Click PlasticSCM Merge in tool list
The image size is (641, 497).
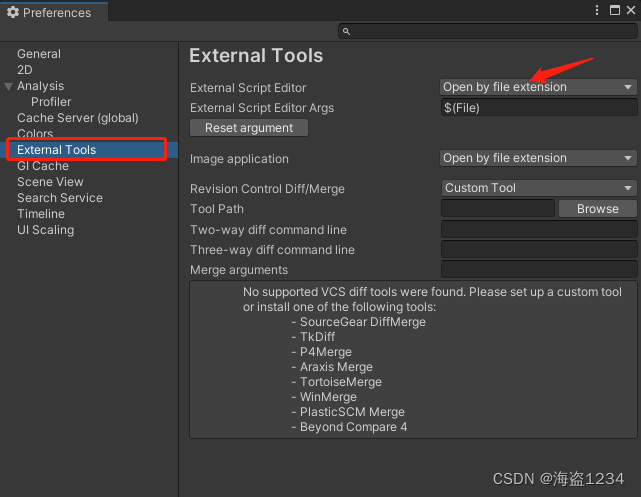point(352,412)
